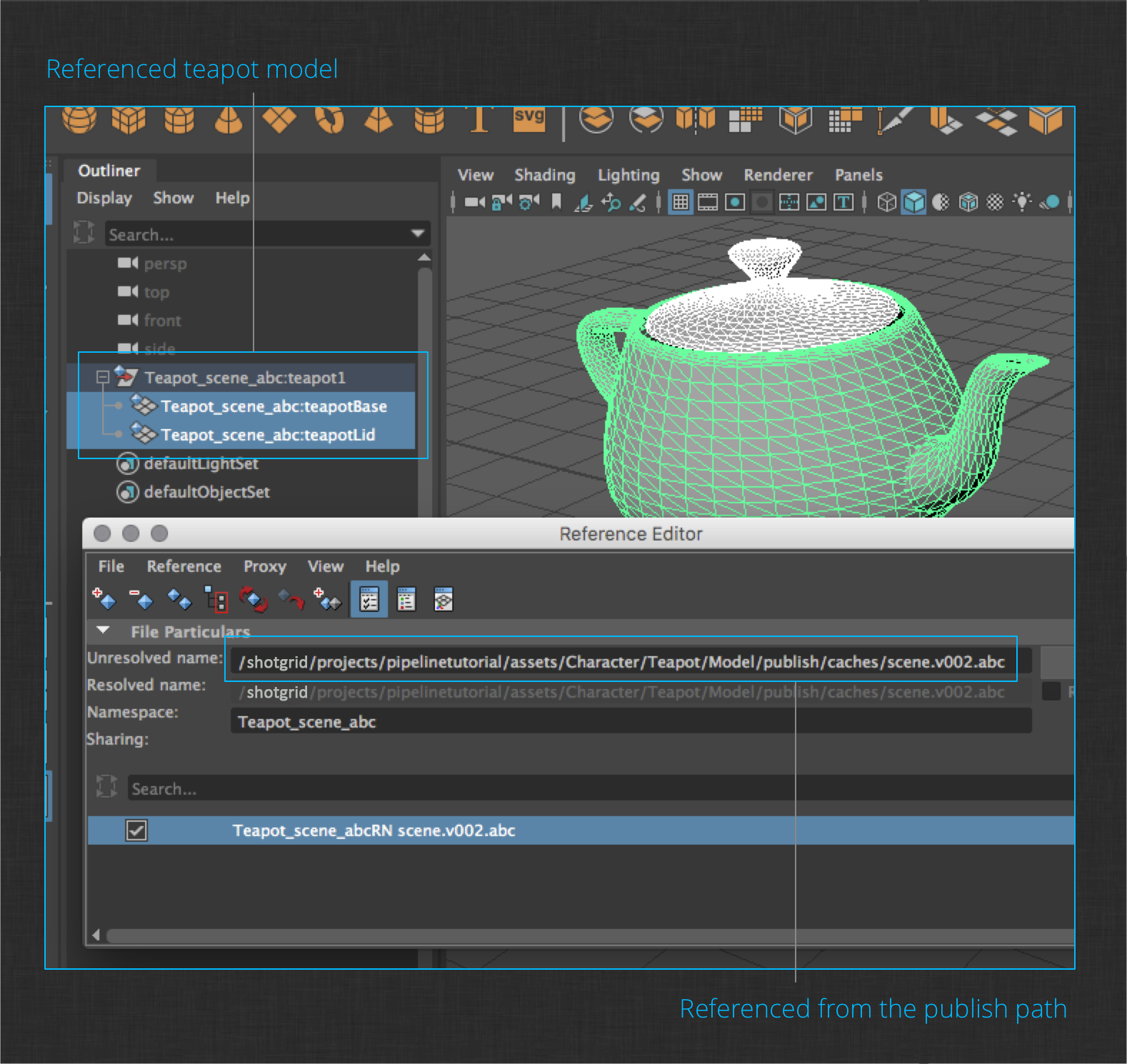Toggle Wireframe on Shaded button

click(x=968, y=203)
